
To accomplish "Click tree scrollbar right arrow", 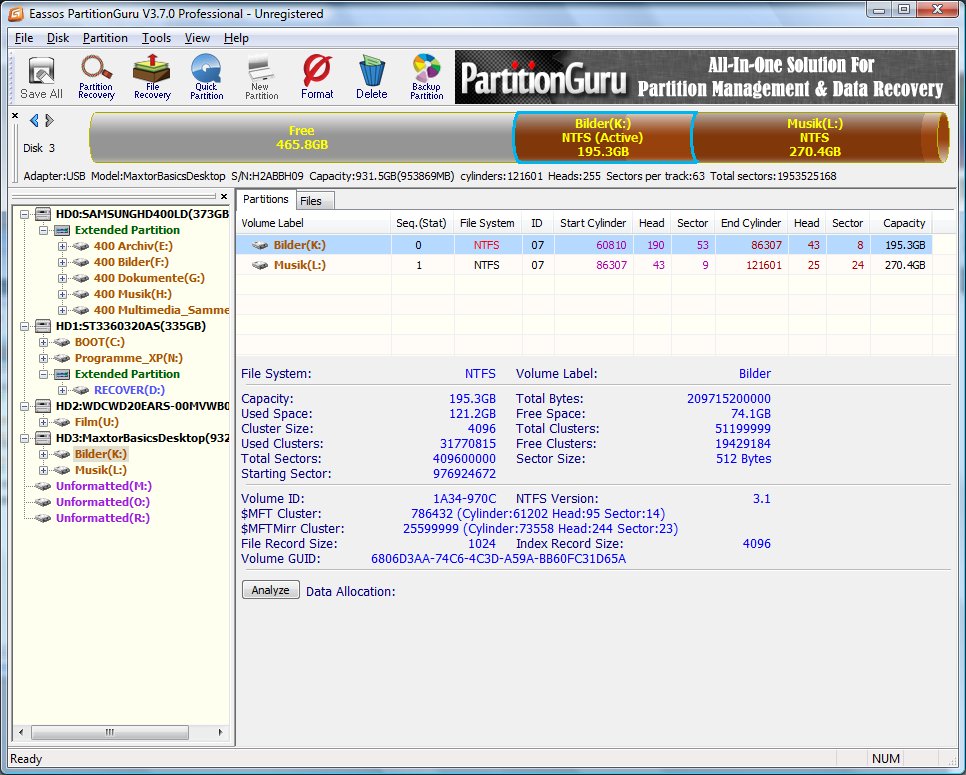I will (220, 732).
